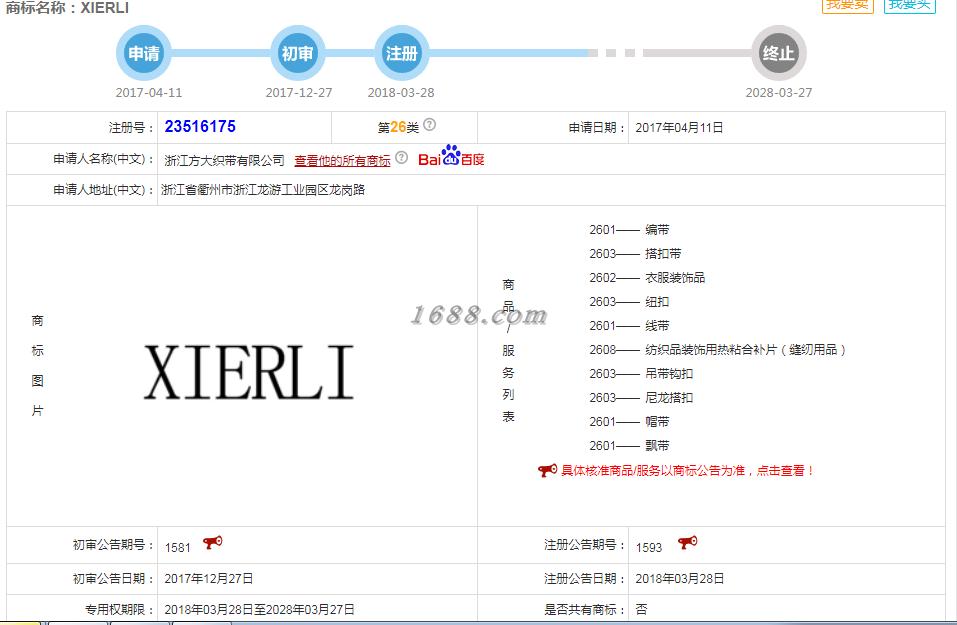Click goods item 2601 线带

tap(629, 326)
